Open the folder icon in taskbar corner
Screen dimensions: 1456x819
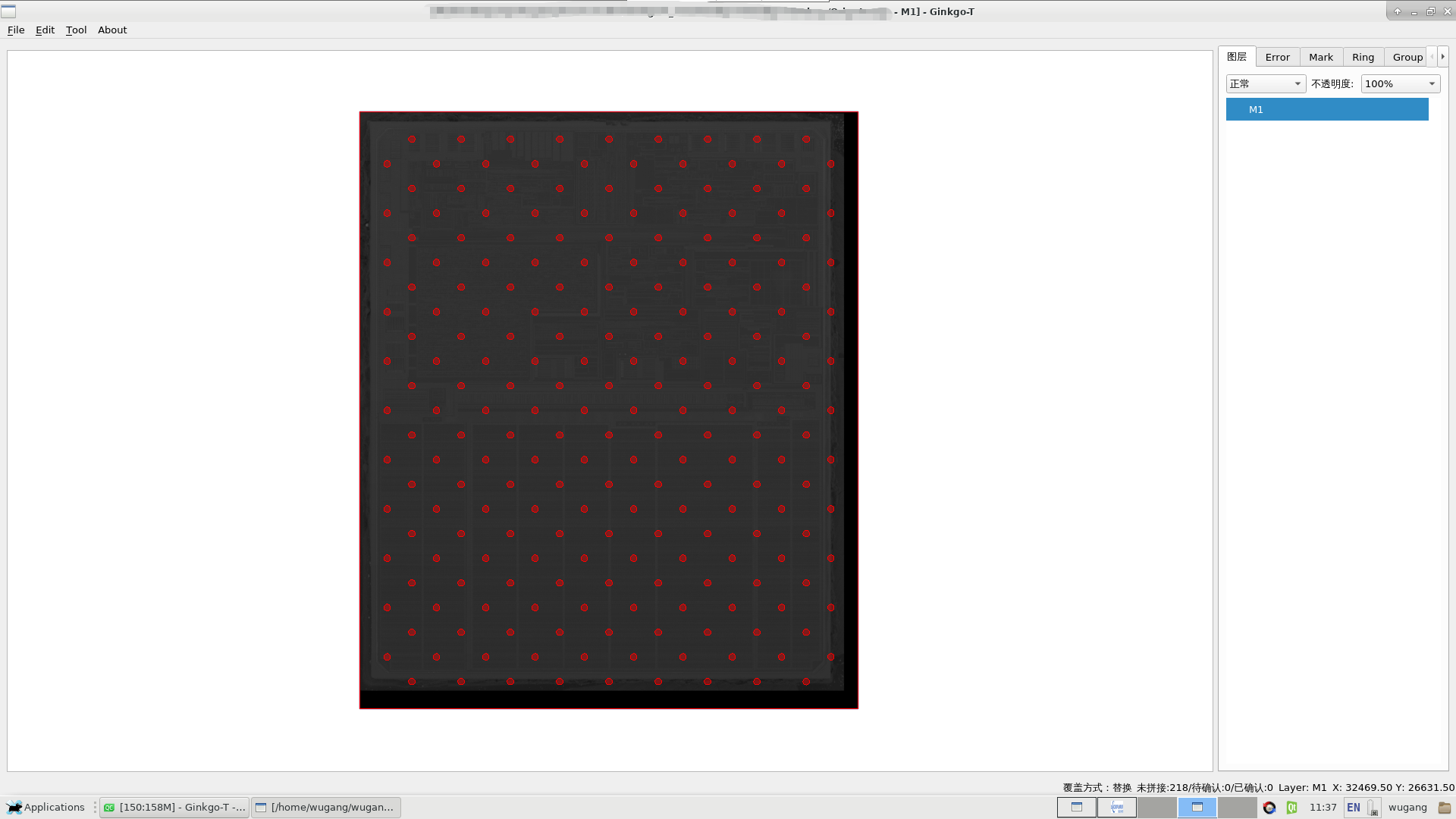[1444, 808]
